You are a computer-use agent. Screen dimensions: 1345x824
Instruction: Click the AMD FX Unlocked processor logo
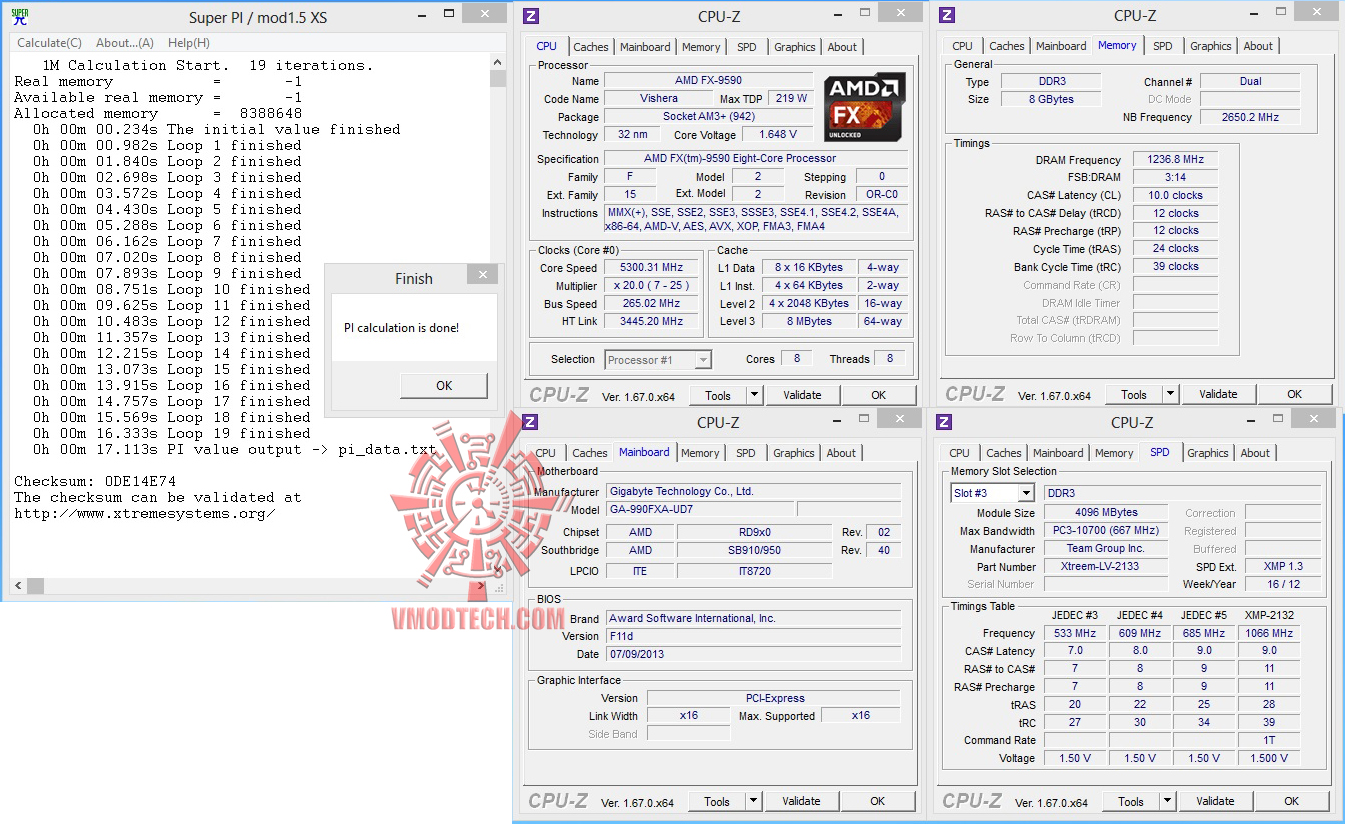865,106
